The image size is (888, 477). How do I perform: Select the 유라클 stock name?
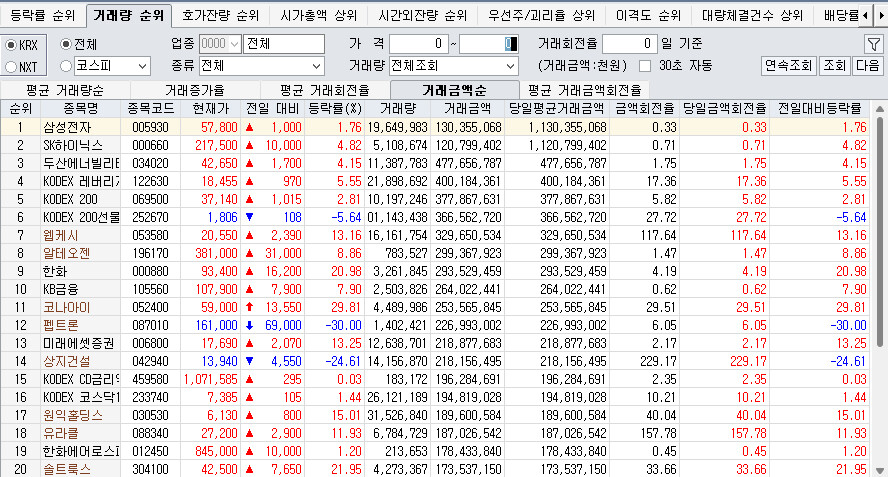pyautogui.click(x=61, y=433)
